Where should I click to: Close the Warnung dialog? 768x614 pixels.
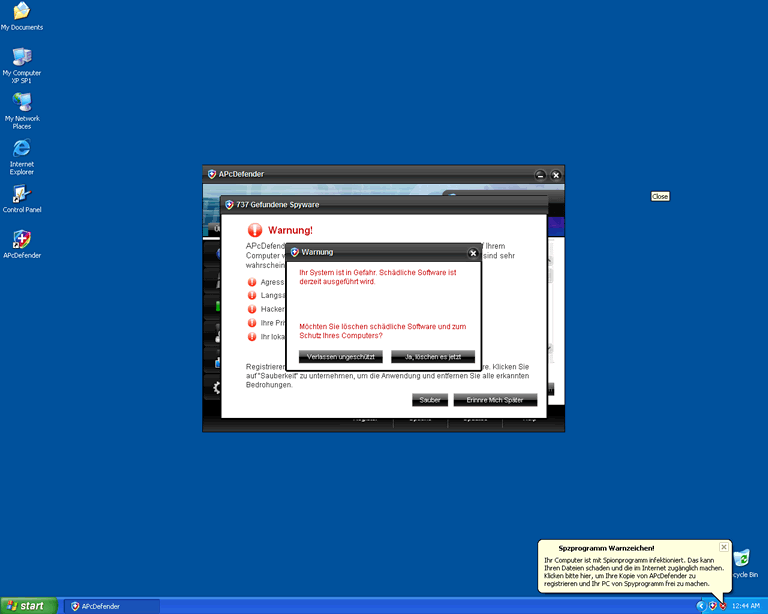pyautogui.click(x=473, y=253)
